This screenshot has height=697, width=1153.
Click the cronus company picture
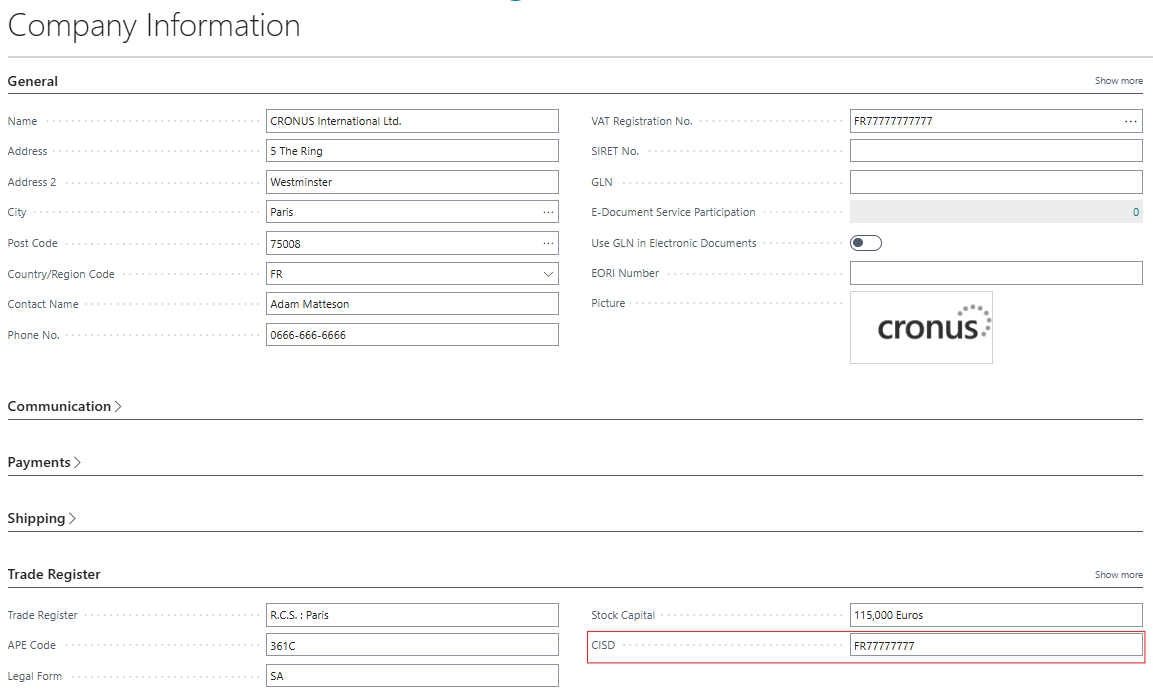921,327
